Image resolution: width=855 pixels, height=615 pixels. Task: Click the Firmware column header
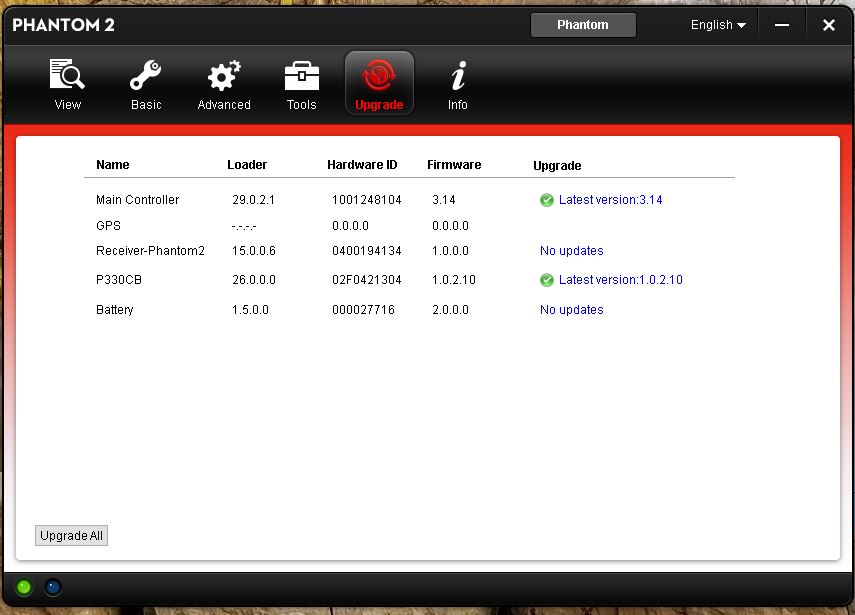(x=454, y=165)
